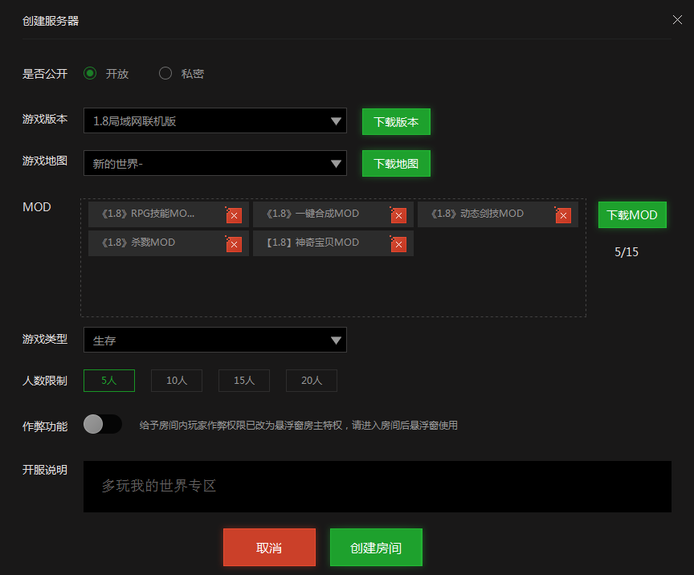The image size is (694, 575).
Task: Click the 下载版本 button
Action: [396, 122]
